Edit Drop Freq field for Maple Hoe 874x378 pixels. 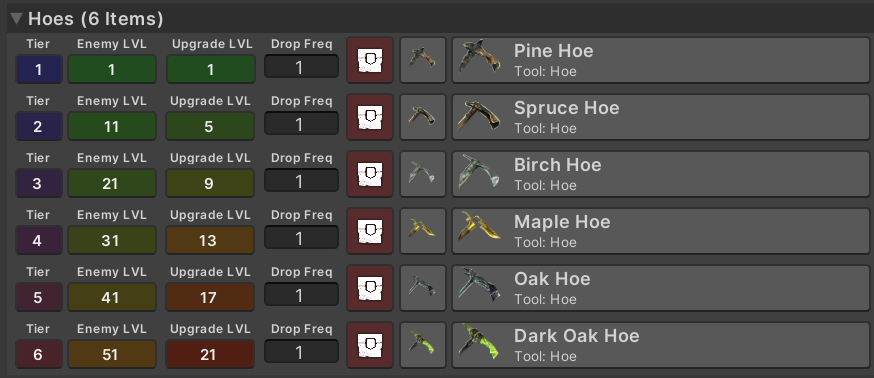pyautogui.click(x=301, y=238)
